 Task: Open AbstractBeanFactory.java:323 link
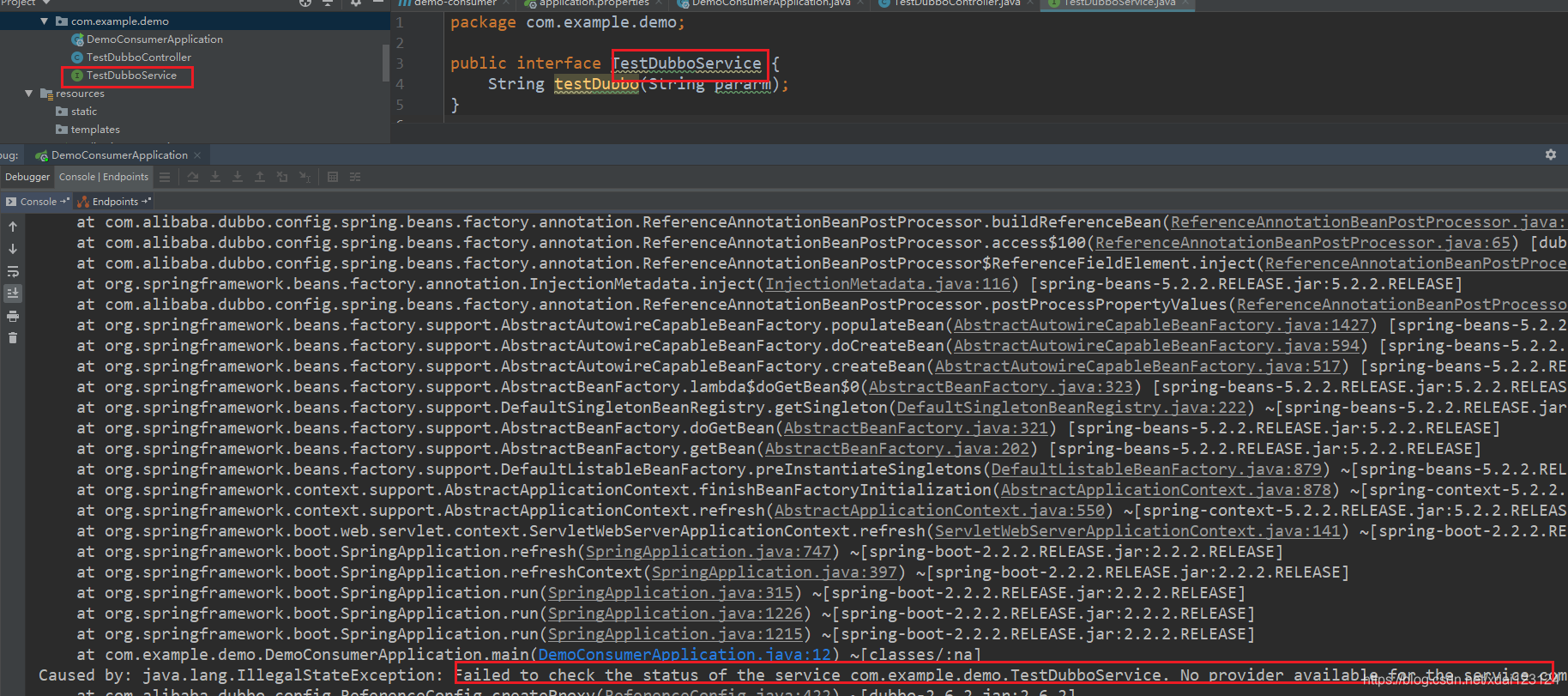[x=1001, y=387]
